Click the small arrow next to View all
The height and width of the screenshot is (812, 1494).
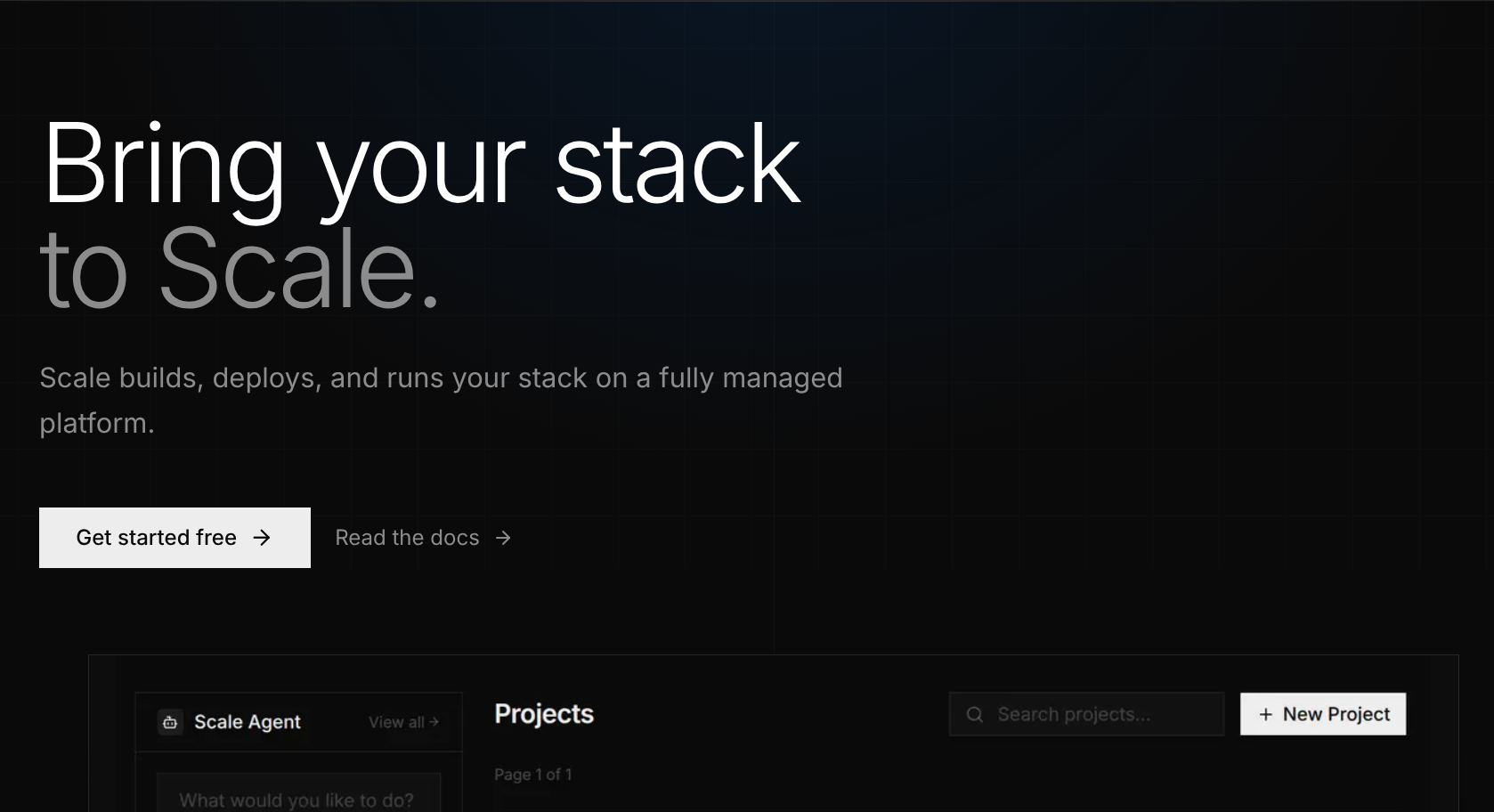[x=434, y=722]
